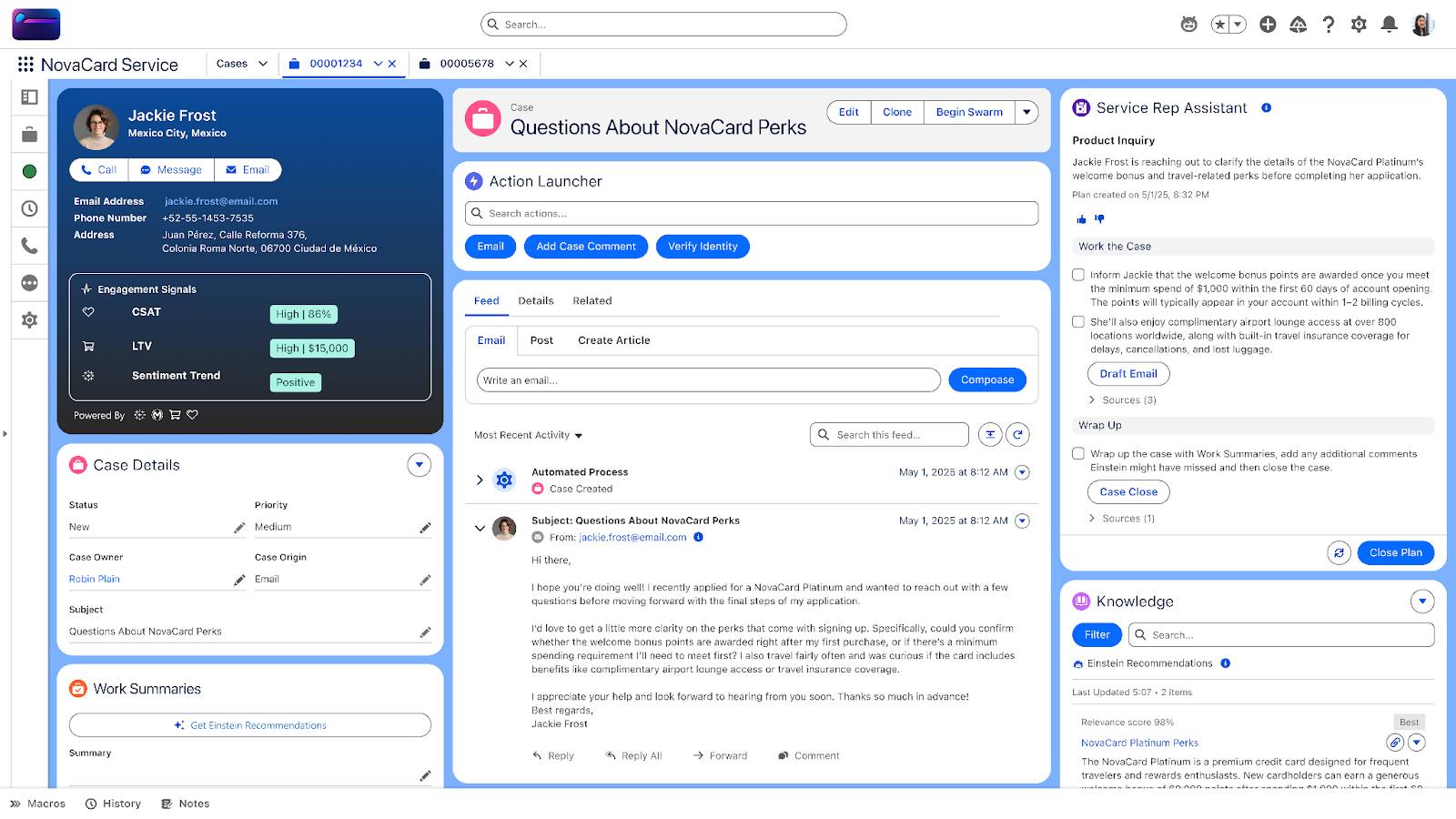Edit the Case Origin pencil icon
Screen dimensions: 1456x819
[x=425, y=580]
